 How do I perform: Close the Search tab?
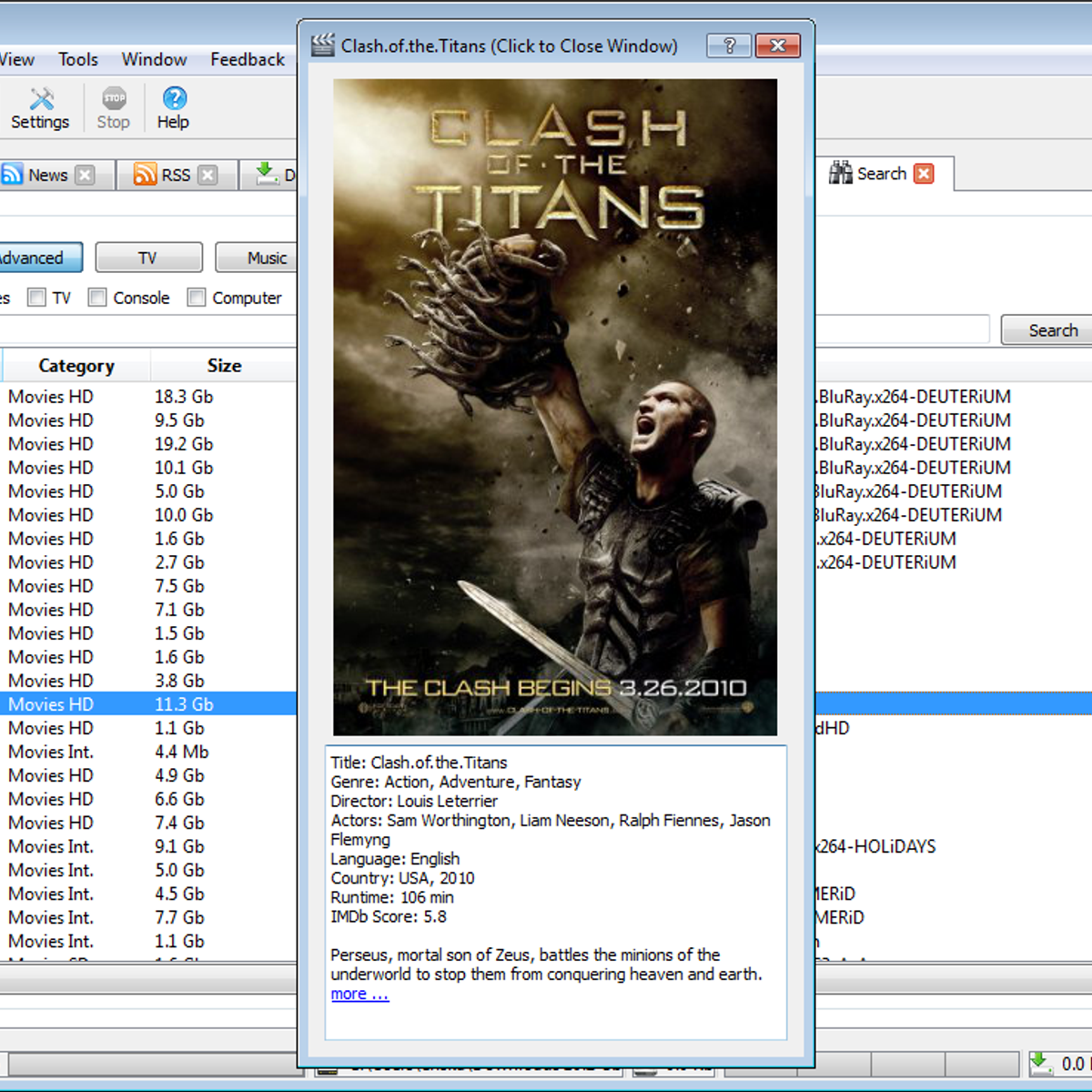click(924, 173)
